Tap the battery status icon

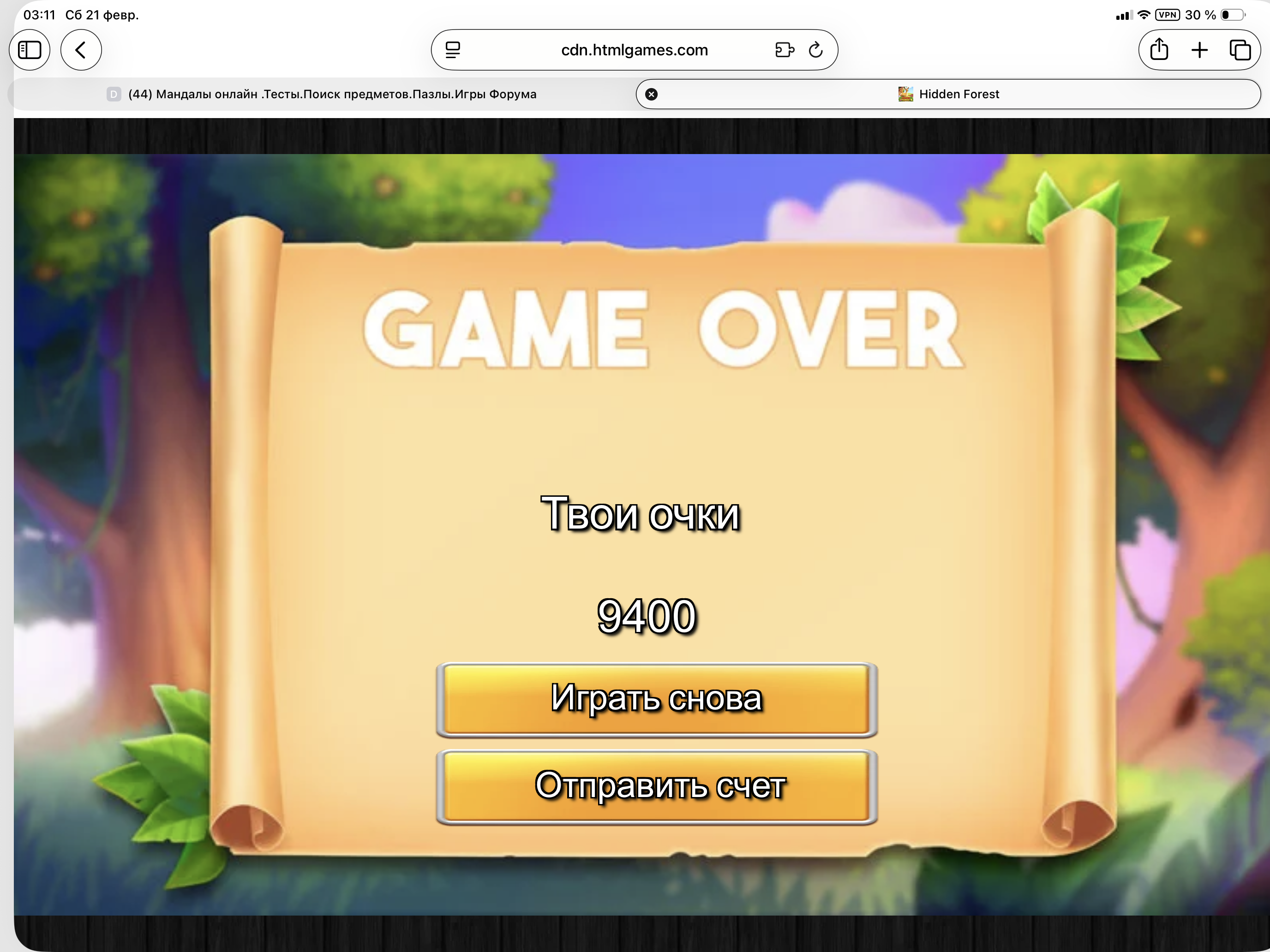[x=1232, y=15]
